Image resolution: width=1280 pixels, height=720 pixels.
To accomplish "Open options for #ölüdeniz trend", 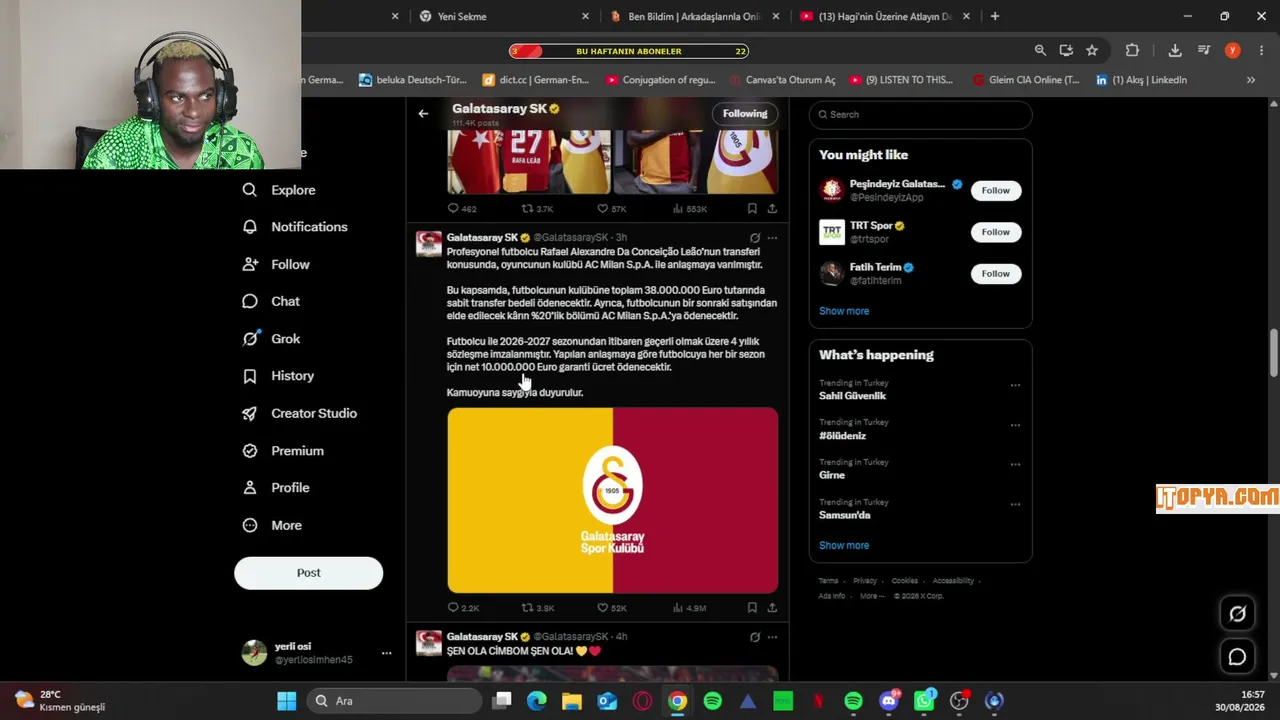I will click(x=1015, y=425).
